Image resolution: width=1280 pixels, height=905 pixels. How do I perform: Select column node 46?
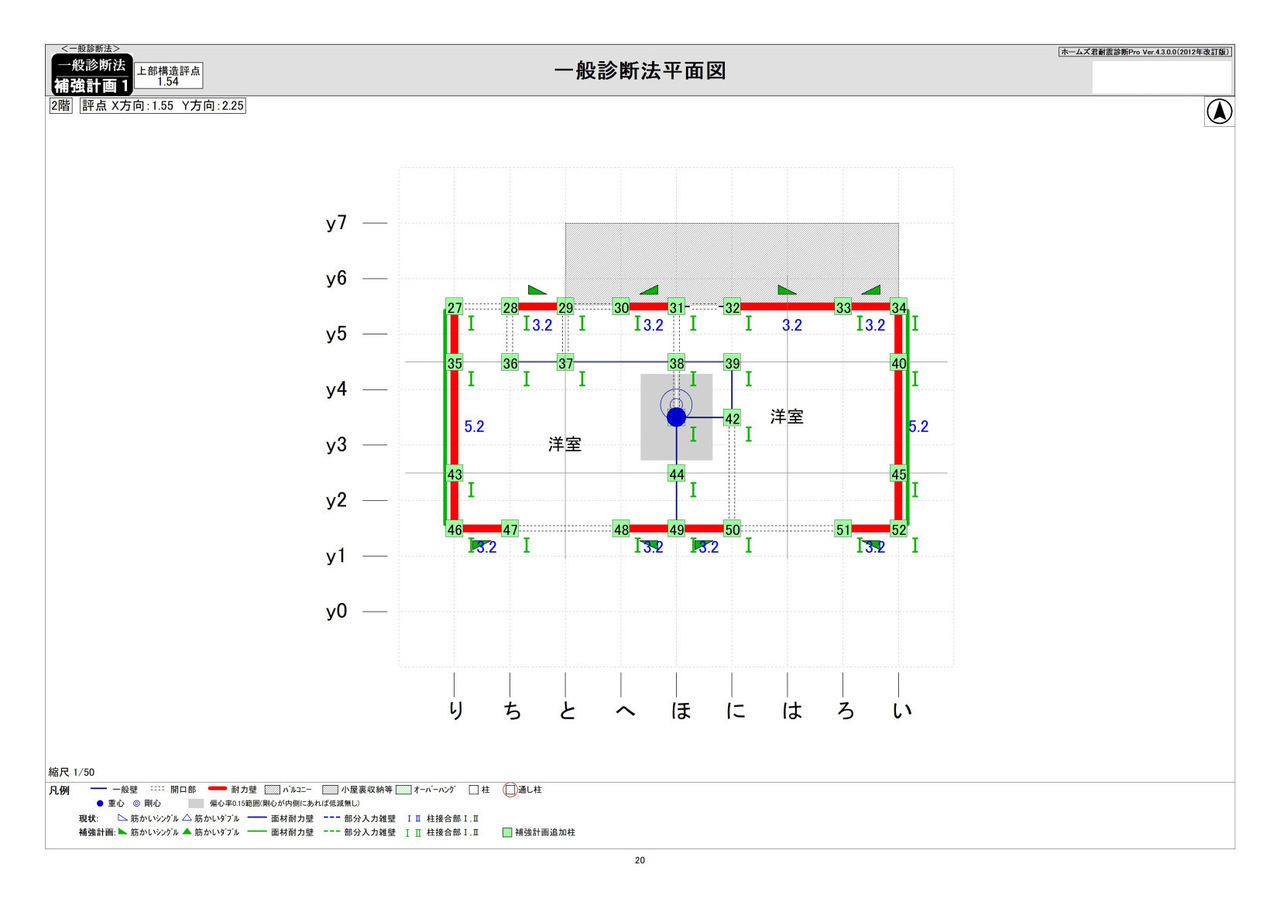pyautogui.click(x=454, y=529)
